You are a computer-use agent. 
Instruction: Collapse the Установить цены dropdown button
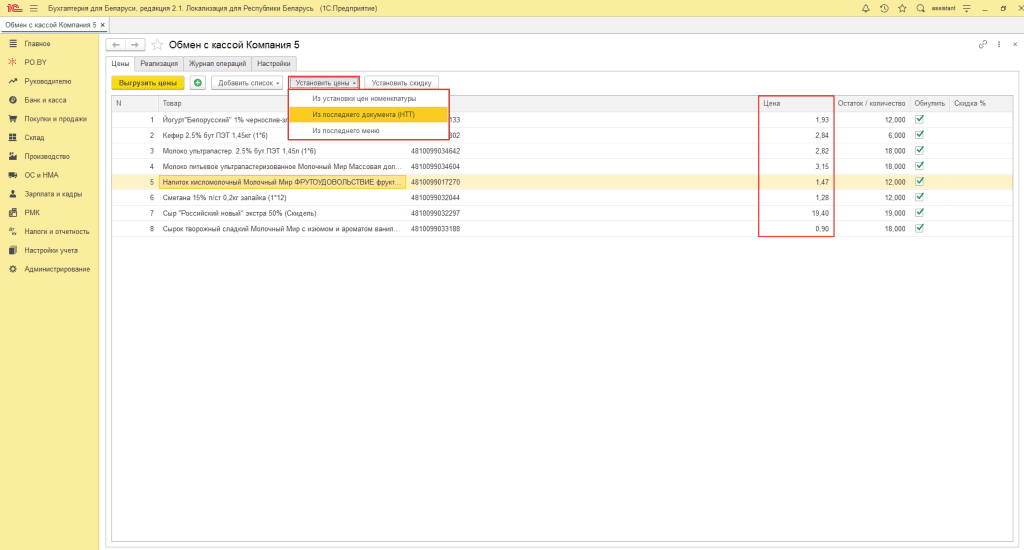325,83
